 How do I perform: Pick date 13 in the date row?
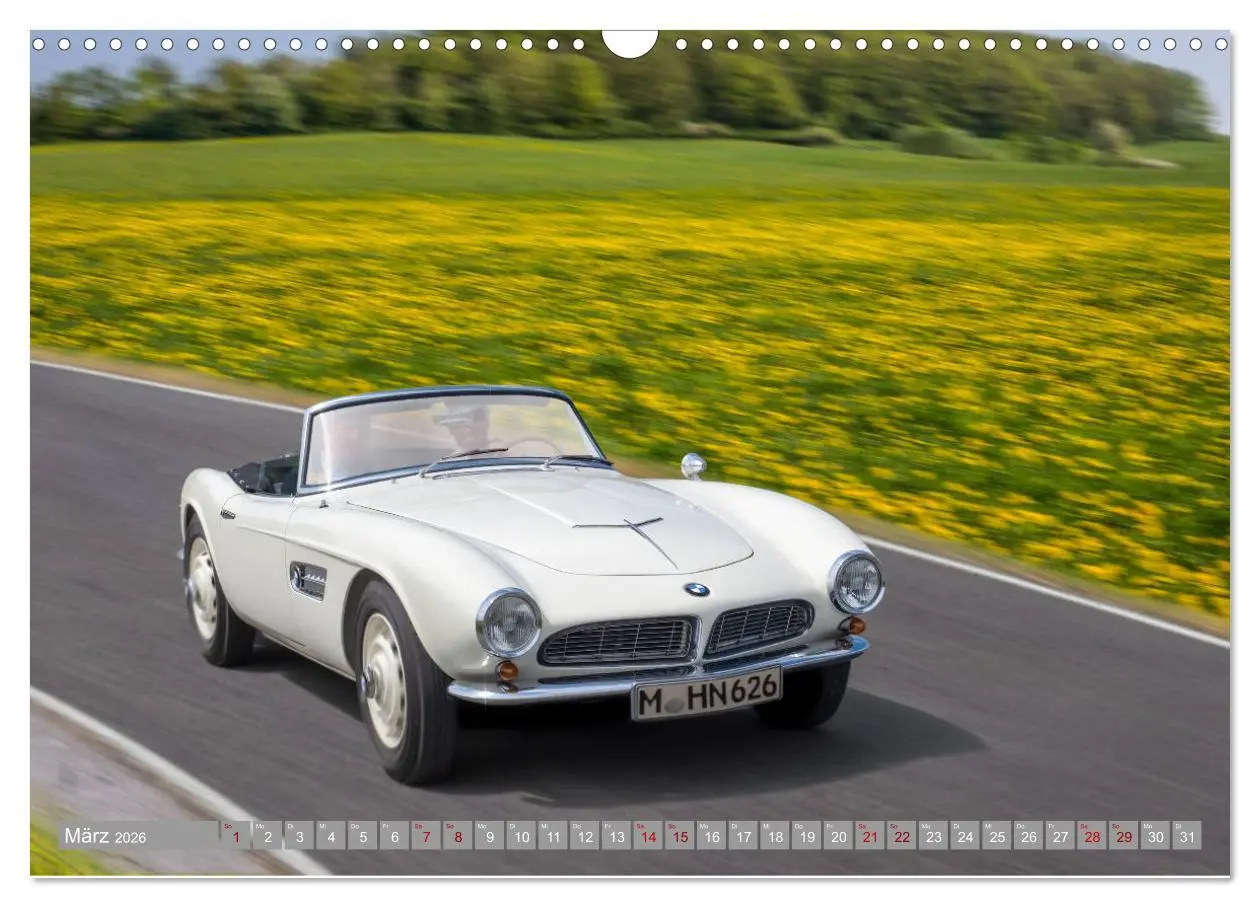(616, 836)
